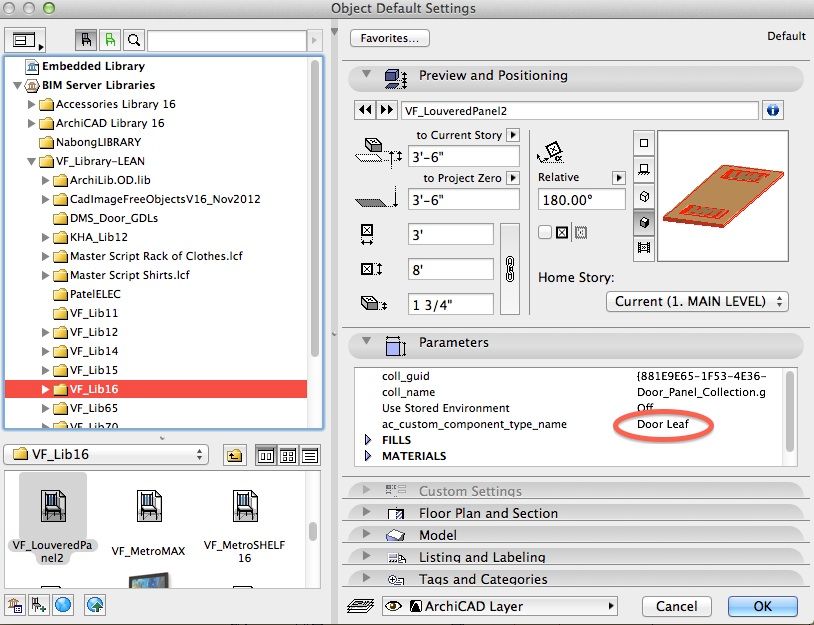The width and height of the screenshot is (814, 625).
Task: Click the library tree vertical scrollbar
Action: click(315, 208)
